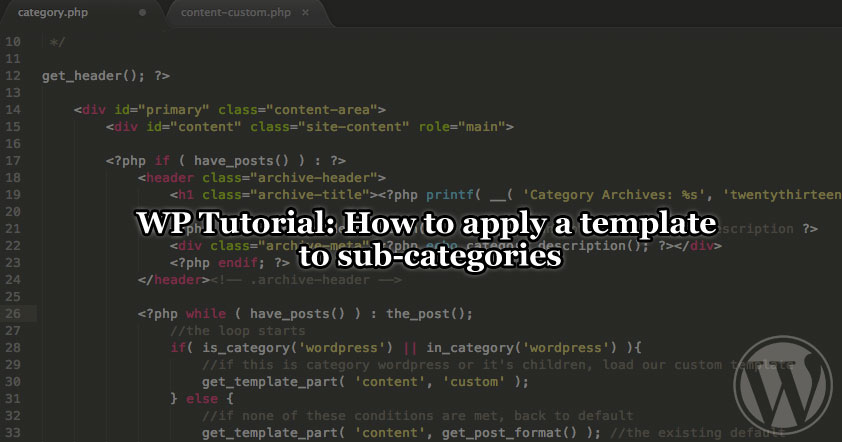Click in_category('wordpress') on line 28
Image resolution: width=842 pixels, height=442 pixels.
point(521,347)
